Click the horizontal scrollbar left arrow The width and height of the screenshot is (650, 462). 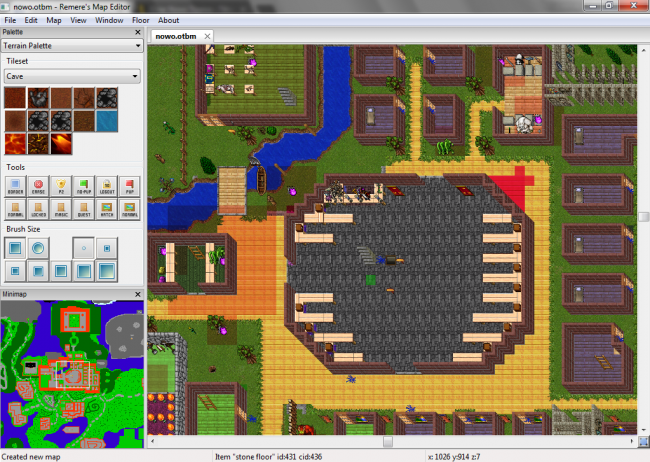(x=153, y=441)
